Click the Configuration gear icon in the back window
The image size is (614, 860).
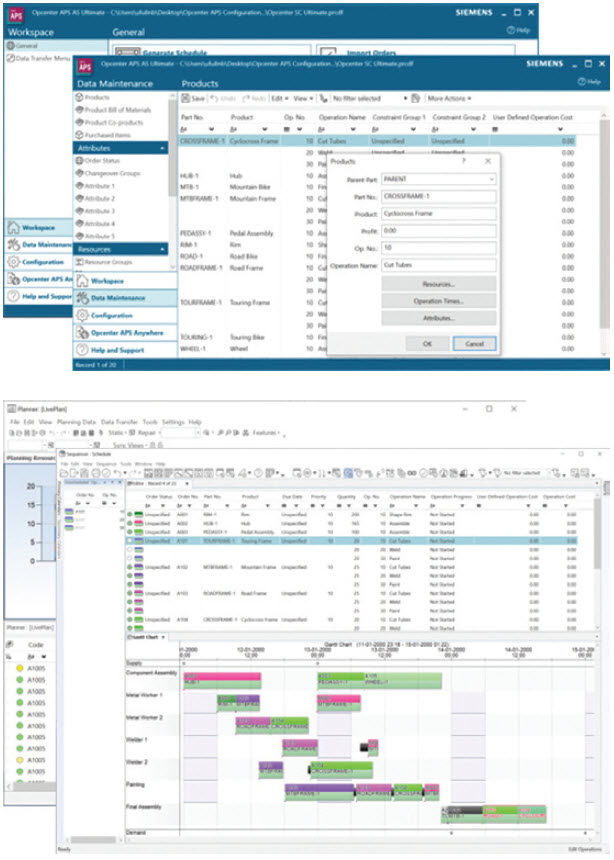pos(13,262)
